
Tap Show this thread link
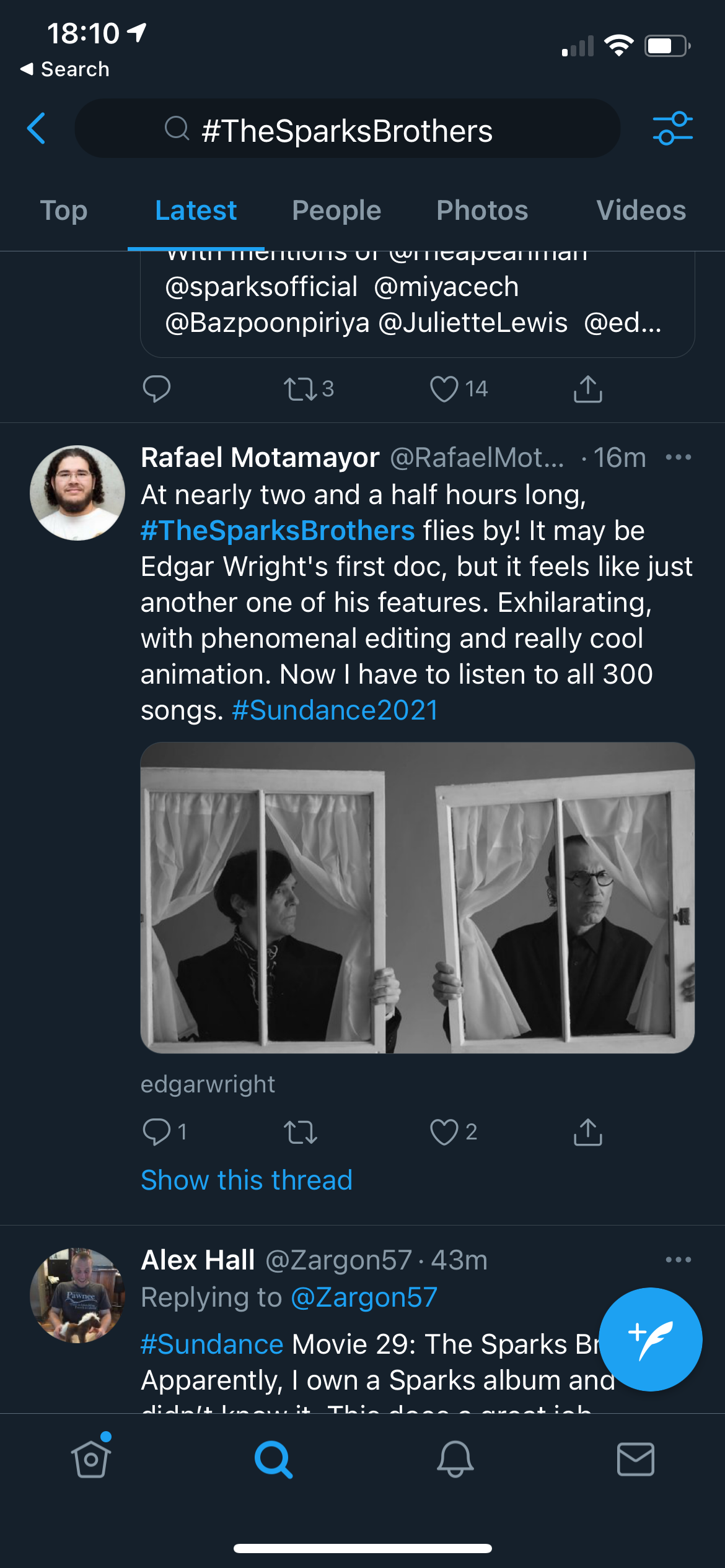tap(246, 1180)
